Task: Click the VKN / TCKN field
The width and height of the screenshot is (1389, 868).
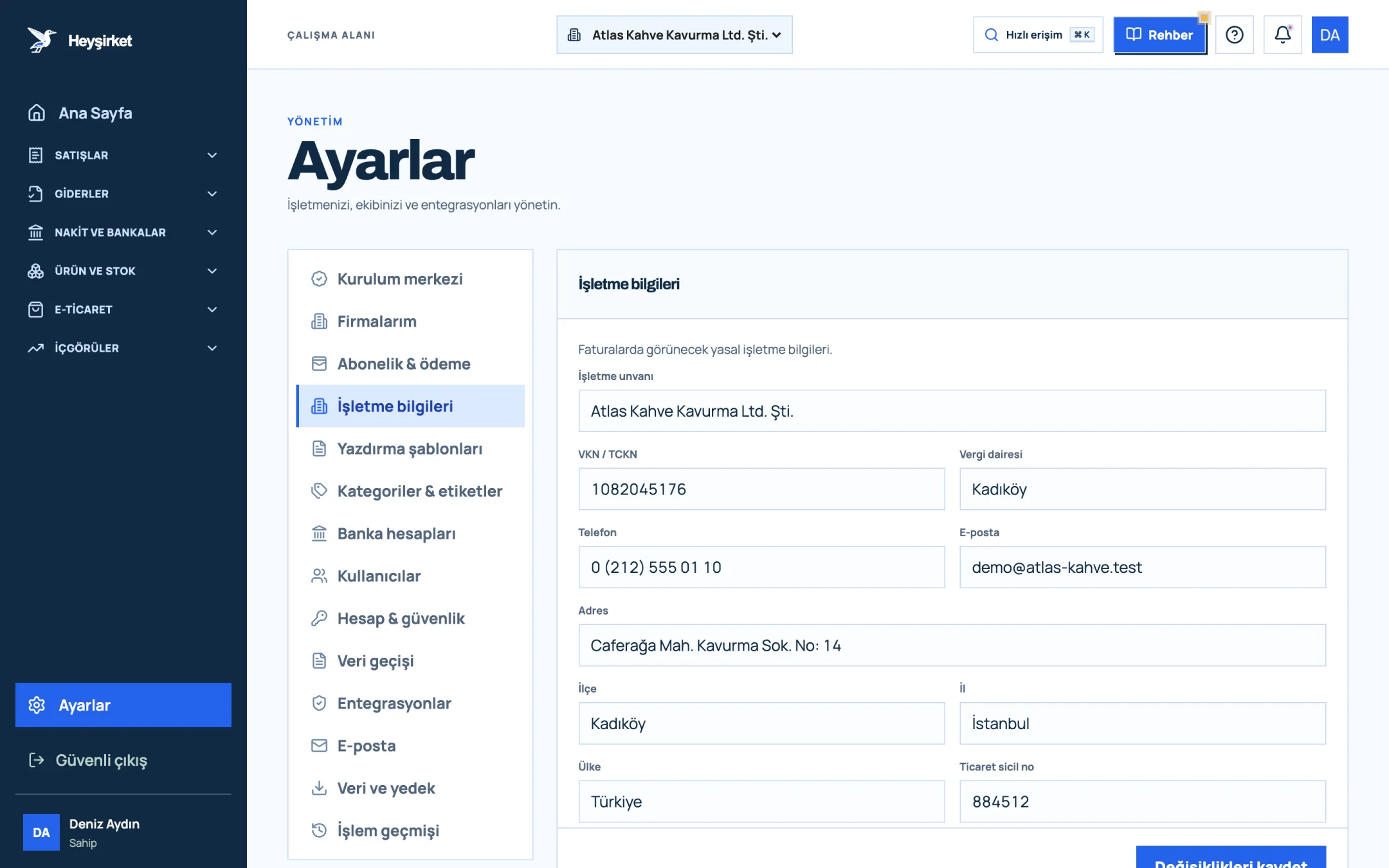Action: [761, 489]
